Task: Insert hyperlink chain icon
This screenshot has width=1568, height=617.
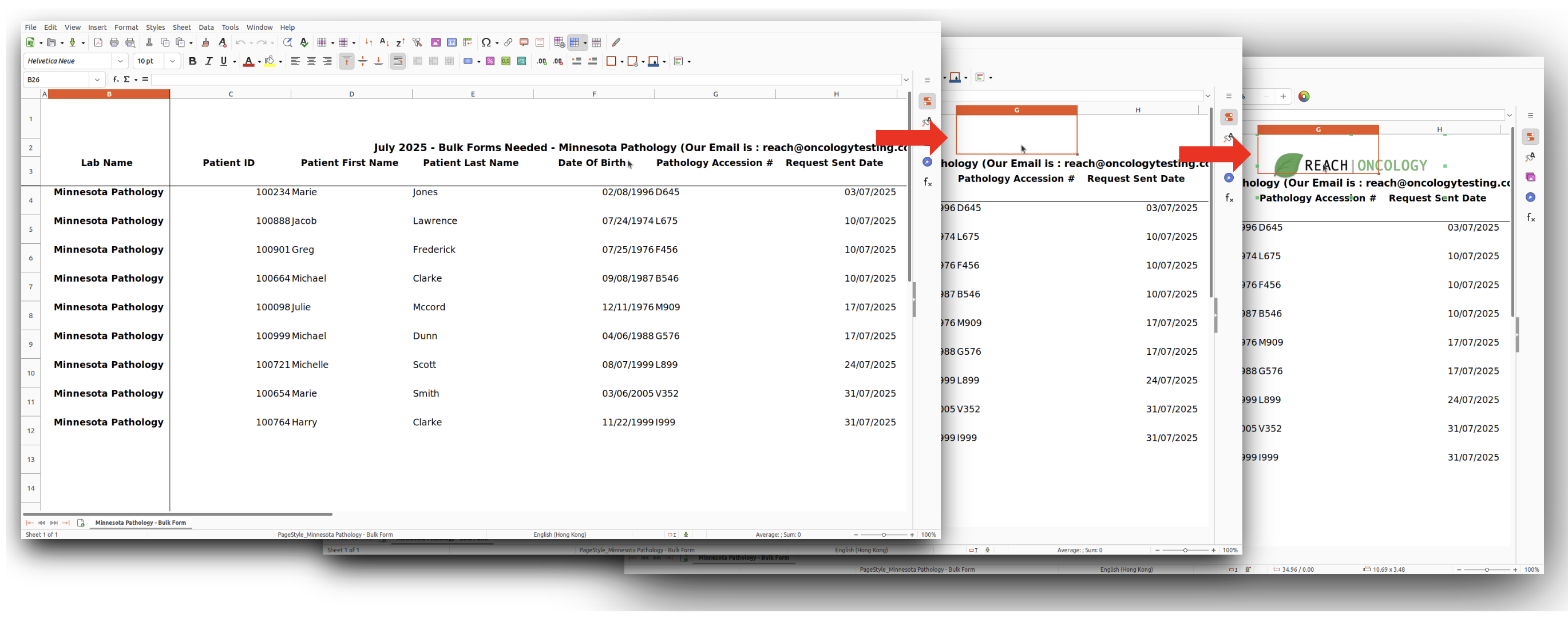Action: click(508, 42)
